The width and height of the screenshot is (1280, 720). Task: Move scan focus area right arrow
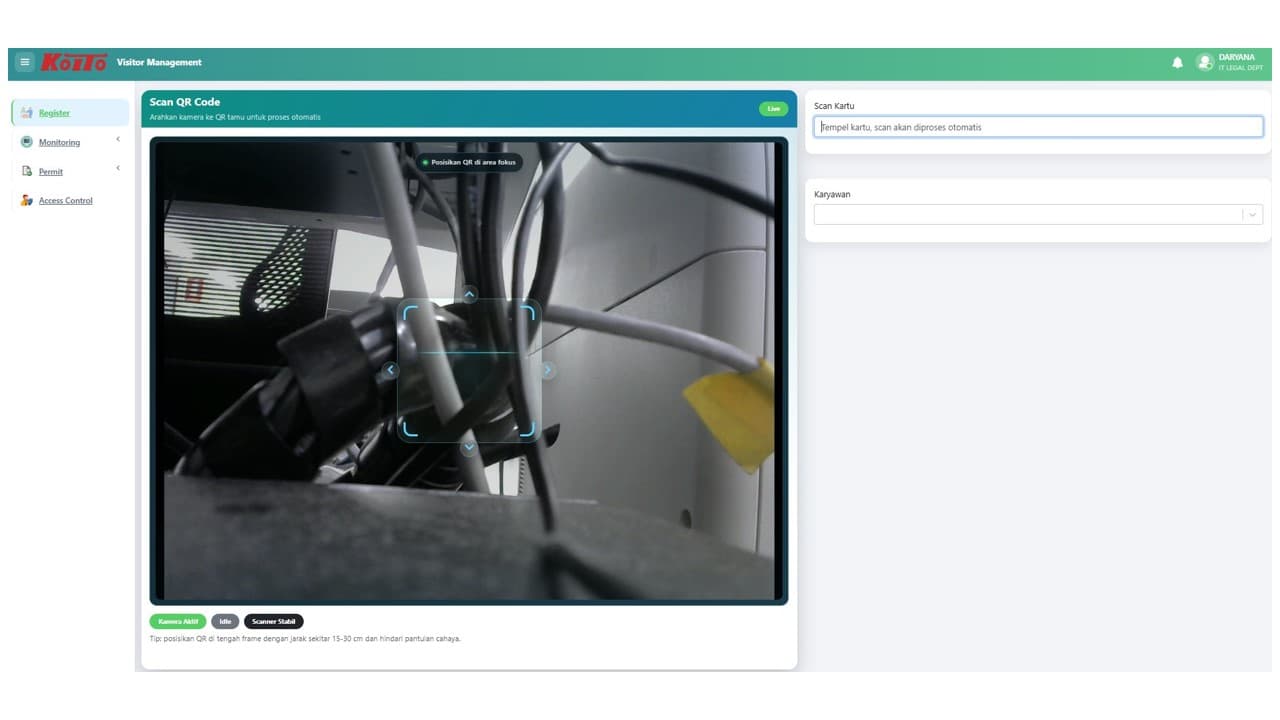coord(548,370)
